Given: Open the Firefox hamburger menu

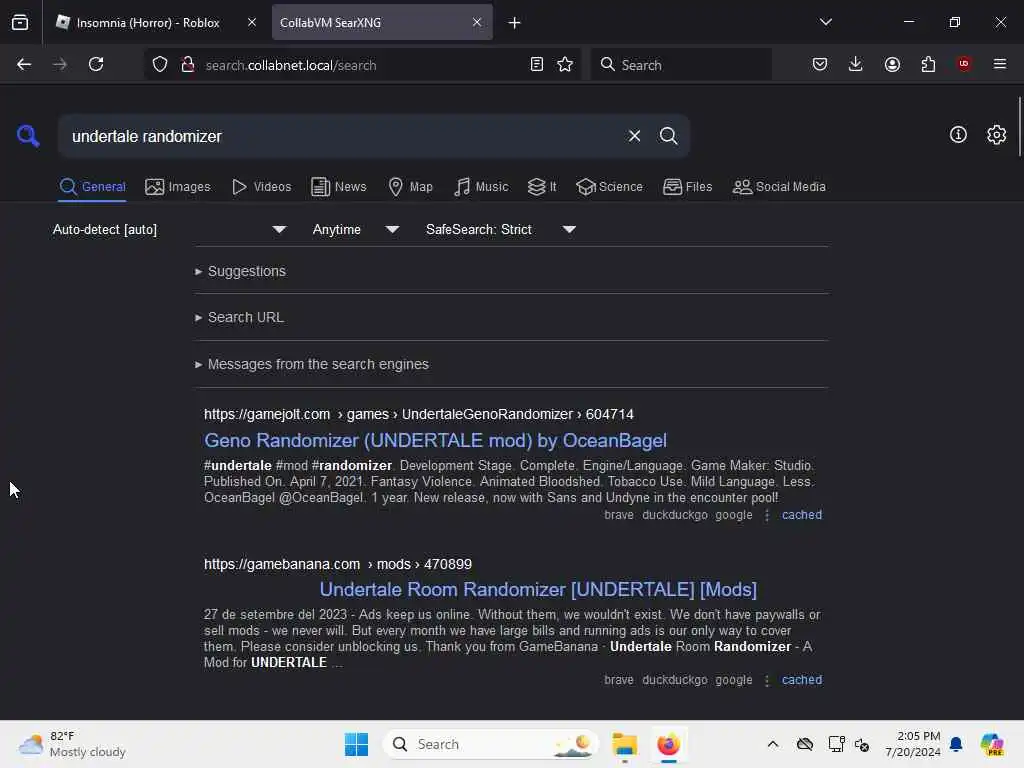Looking at the screenshot, I should pyautogui.click(x=1000, y=64).
